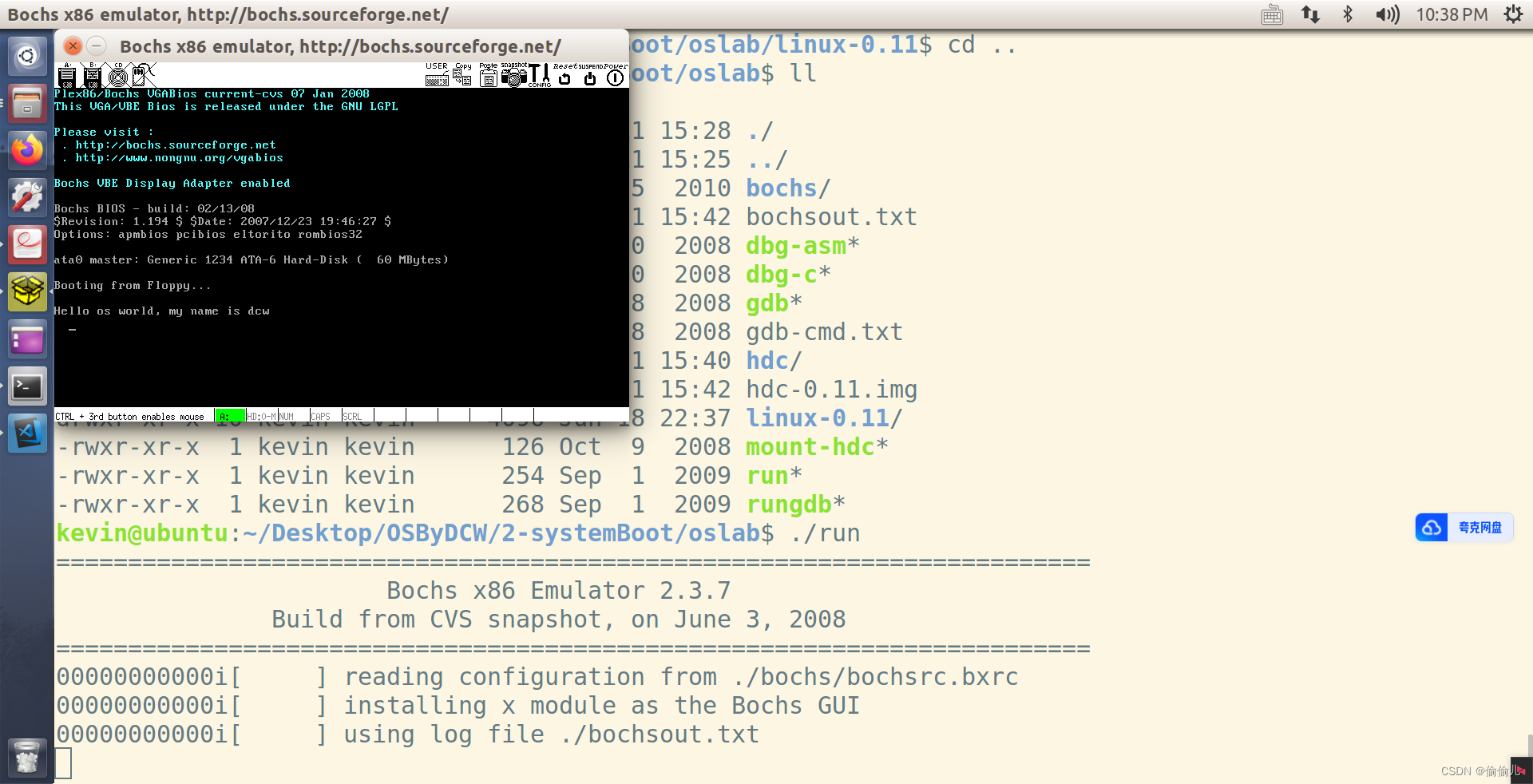Click the Reset icon in Bochs toolbar

click(564, 77)
